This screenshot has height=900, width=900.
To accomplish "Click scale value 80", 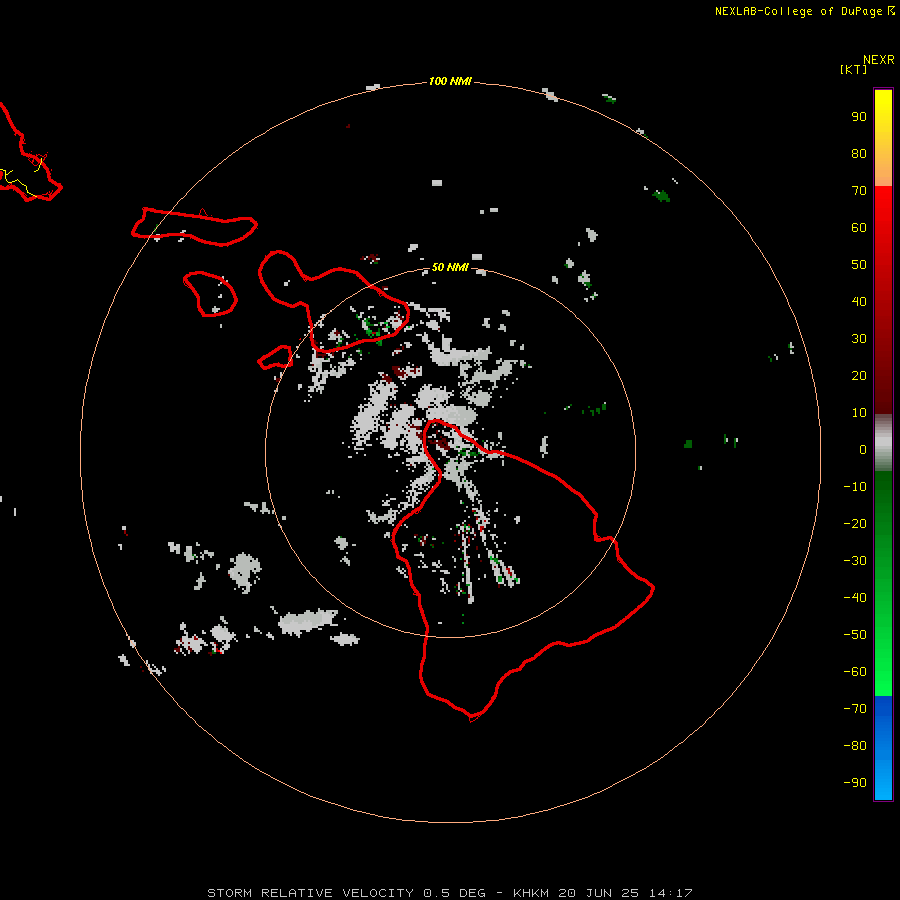I will 859,153.
